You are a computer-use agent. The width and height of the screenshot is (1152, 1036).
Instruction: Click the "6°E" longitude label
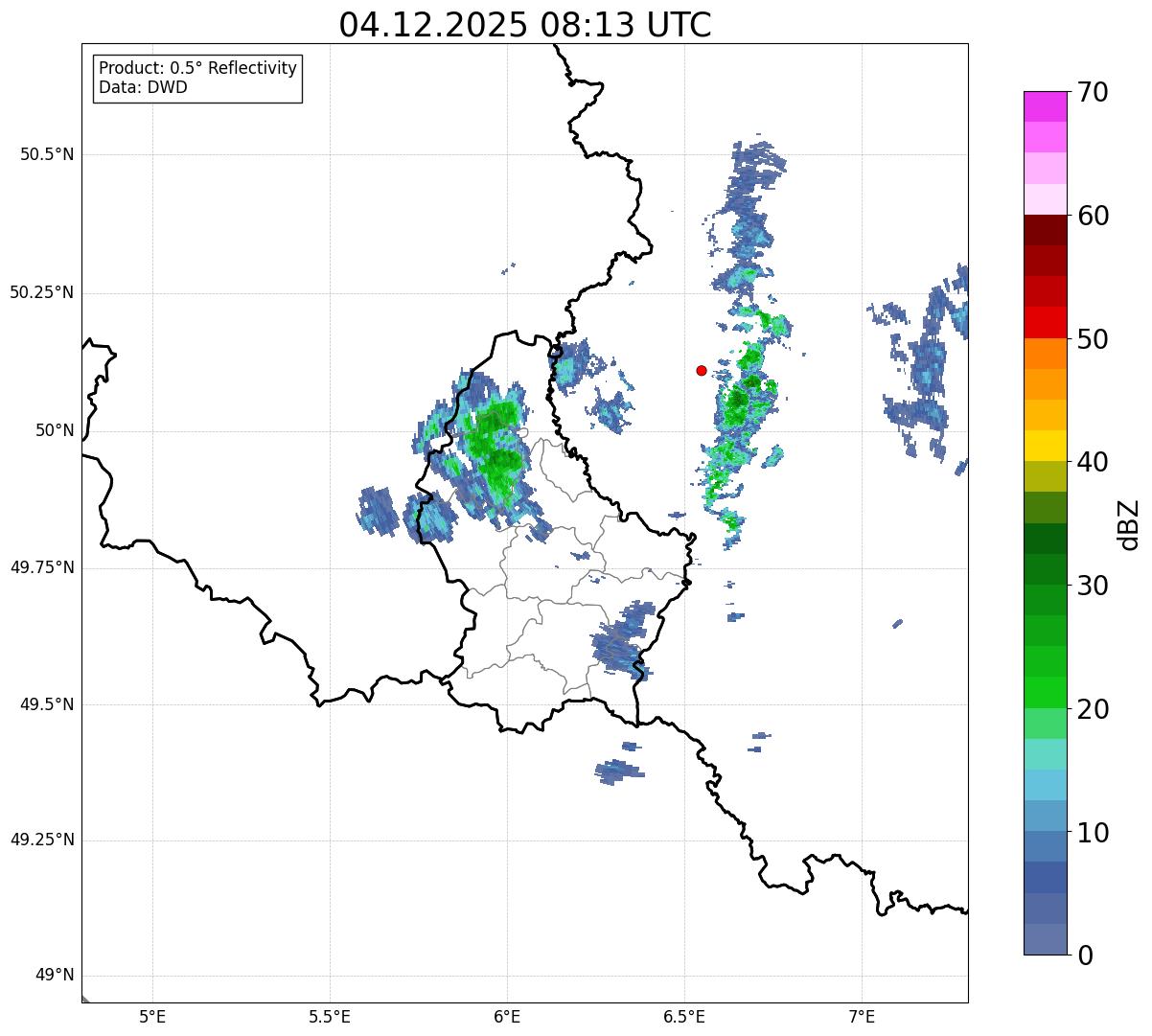(507, 1018)
